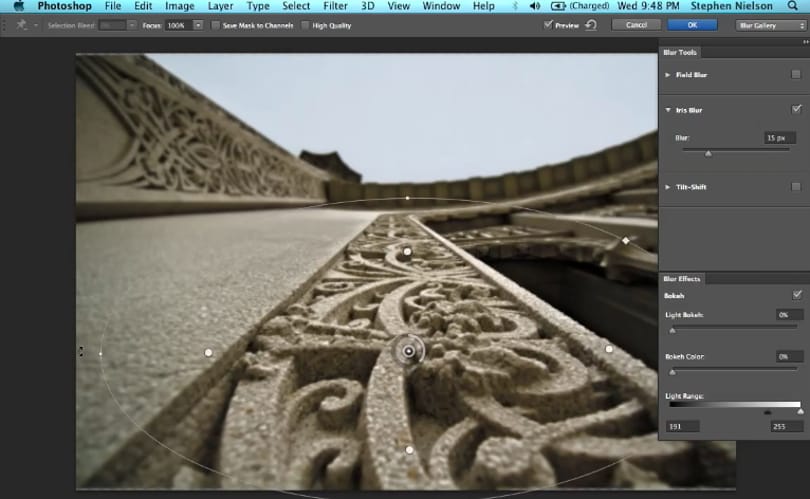Click the Light Bokeh slider thumb
The image size is (810, 499).
672,331
